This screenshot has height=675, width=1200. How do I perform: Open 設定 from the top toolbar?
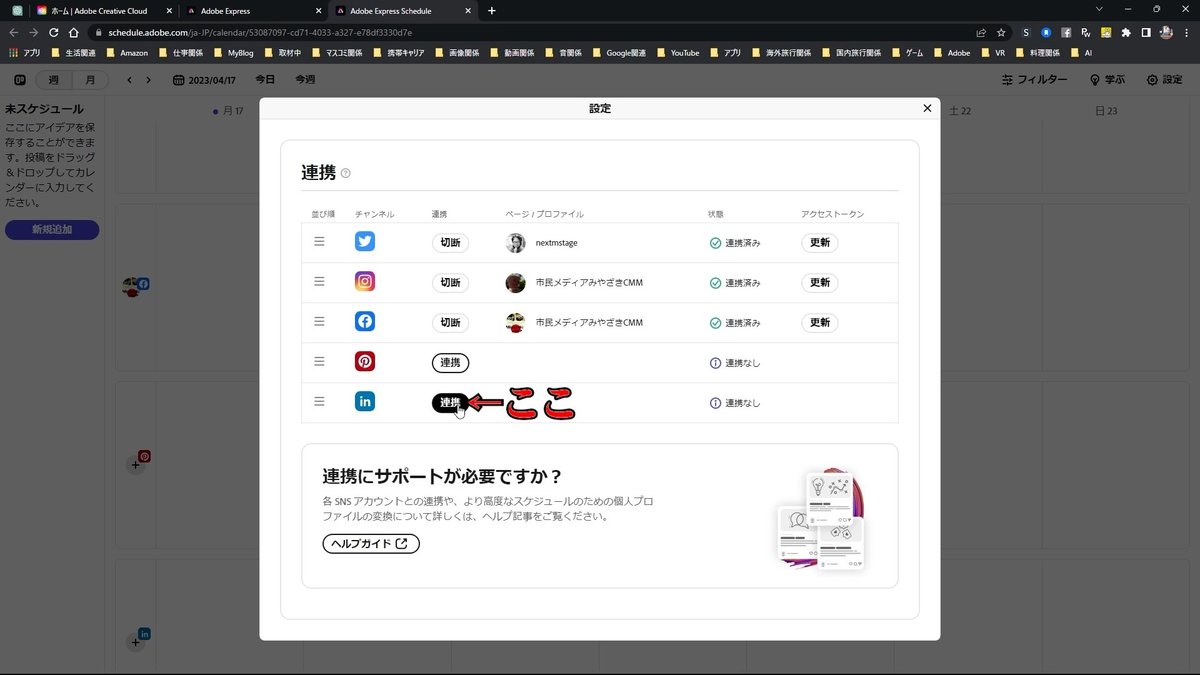(1164, 80)
